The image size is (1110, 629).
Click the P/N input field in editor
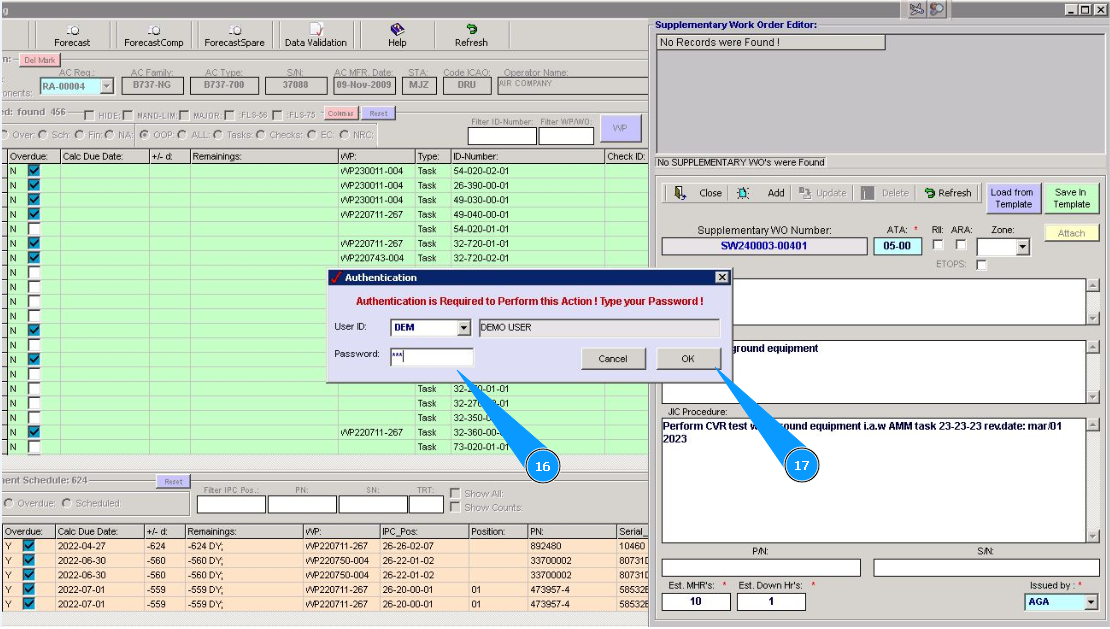tap(761, 568)
